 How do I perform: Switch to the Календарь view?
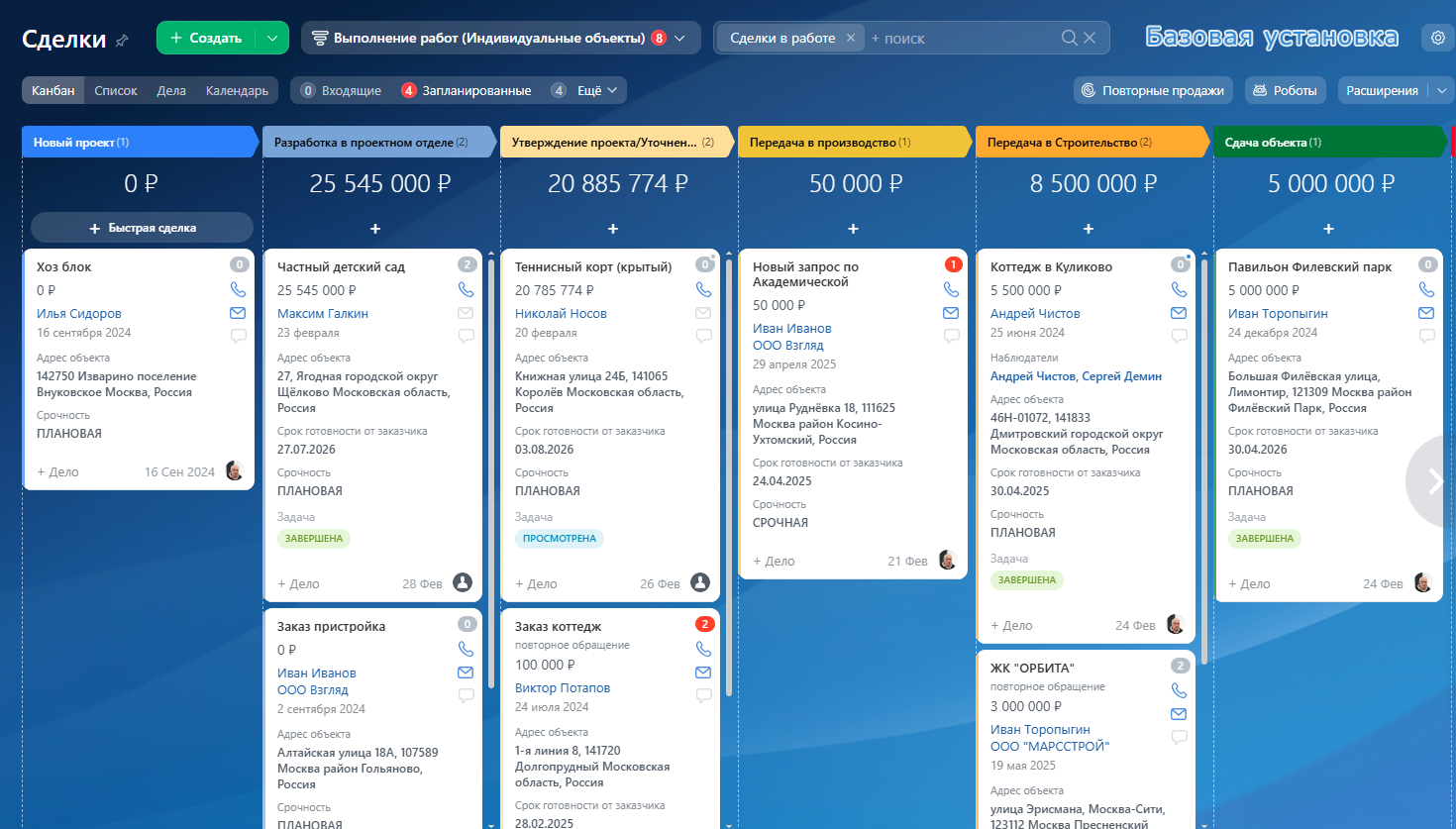click(x=237, y=90)
